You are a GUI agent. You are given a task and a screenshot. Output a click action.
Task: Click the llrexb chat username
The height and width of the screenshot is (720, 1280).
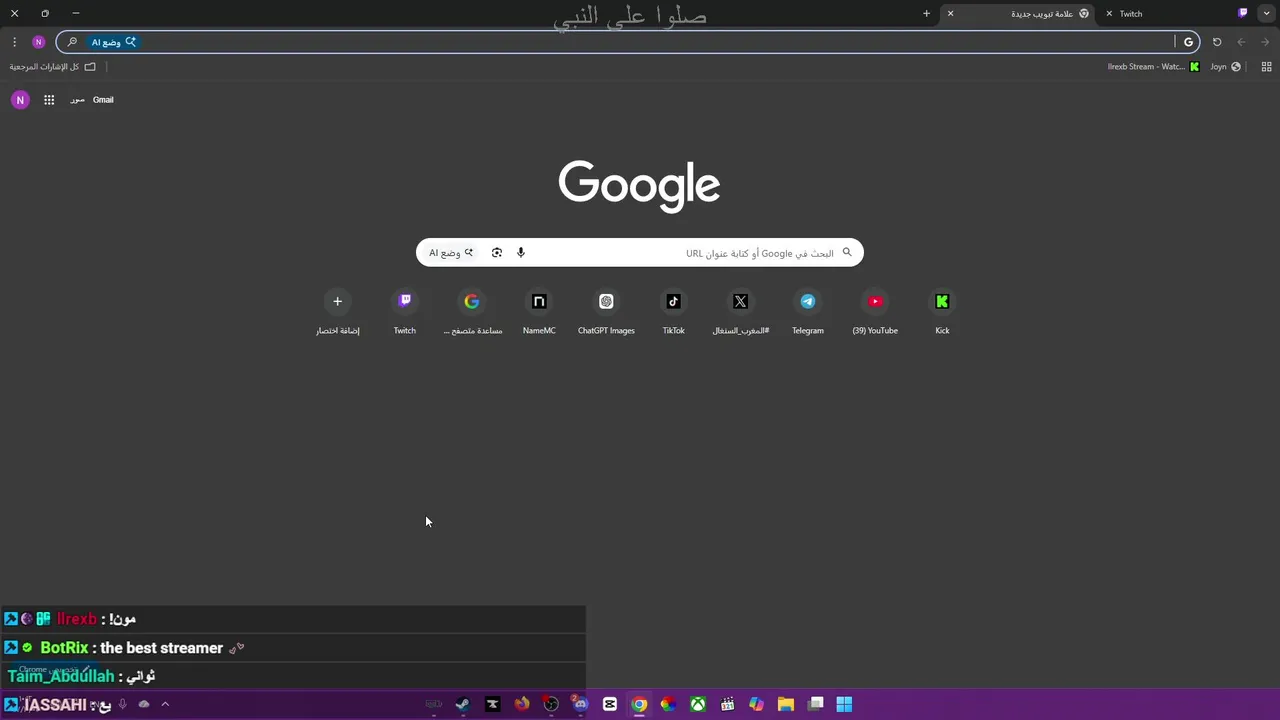(x=77, y=619)
